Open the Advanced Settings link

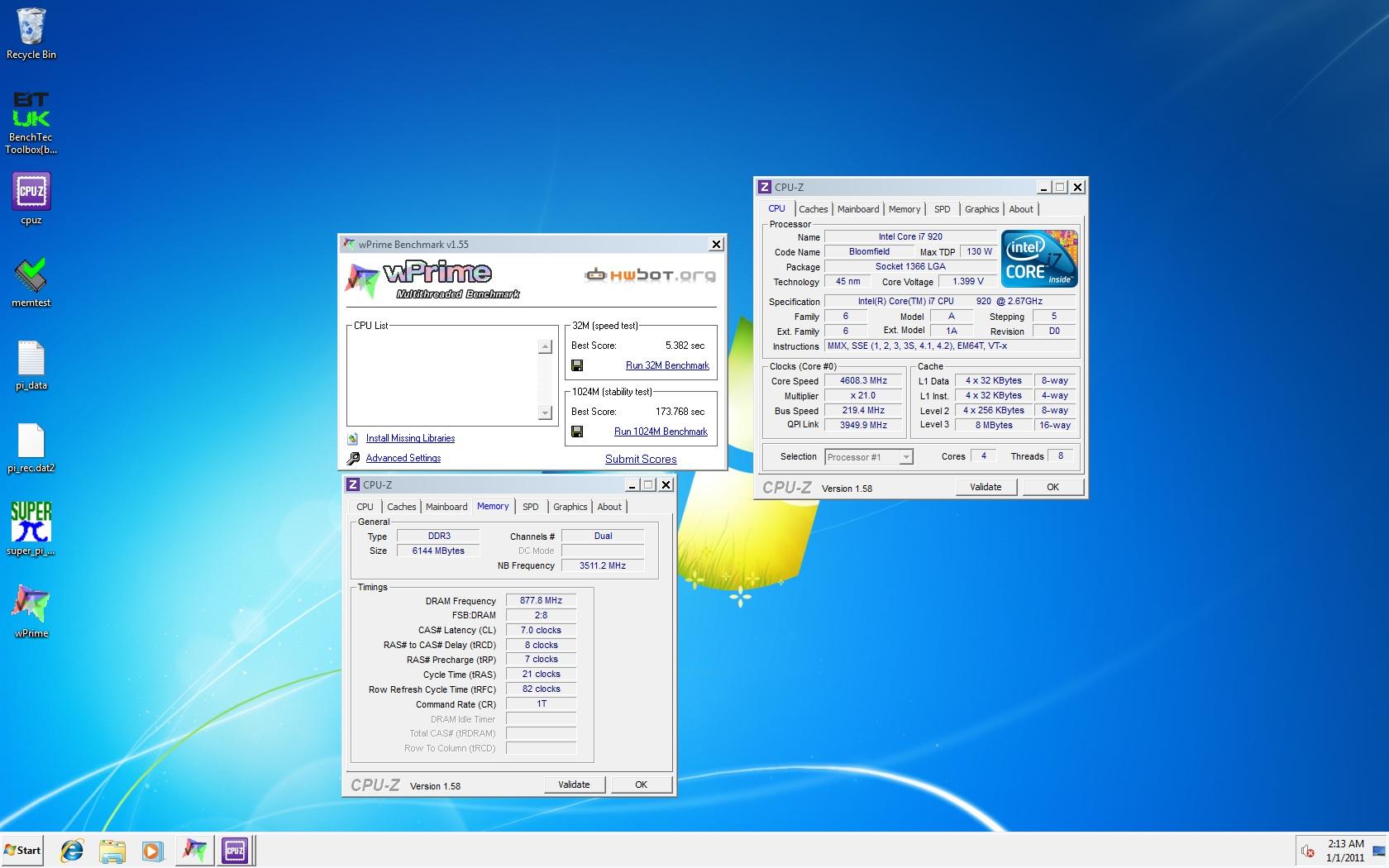click(x=403, y=458)
